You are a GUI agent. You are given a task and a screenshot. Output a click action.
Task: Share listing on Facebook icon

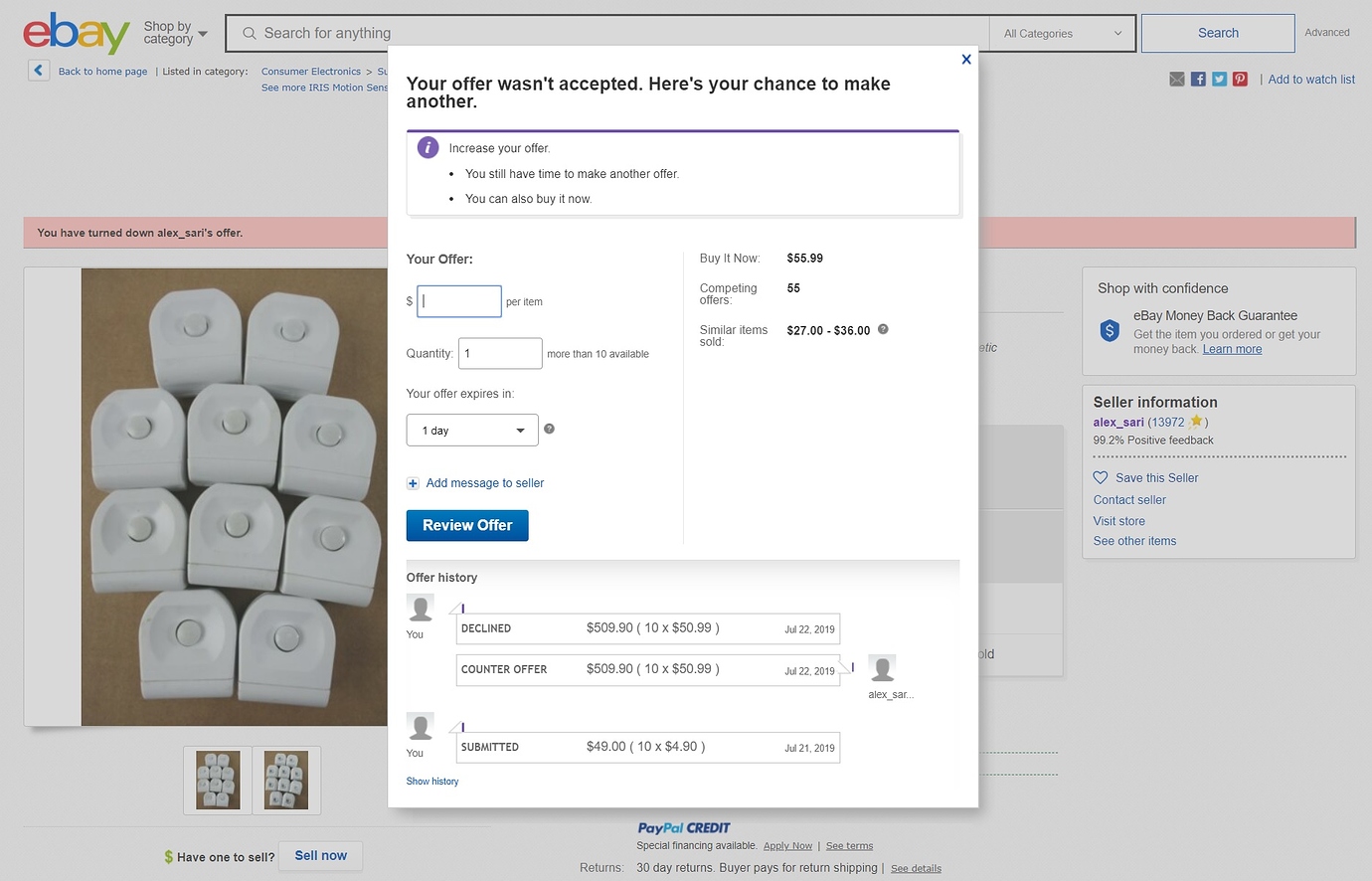pos(1198,80)
